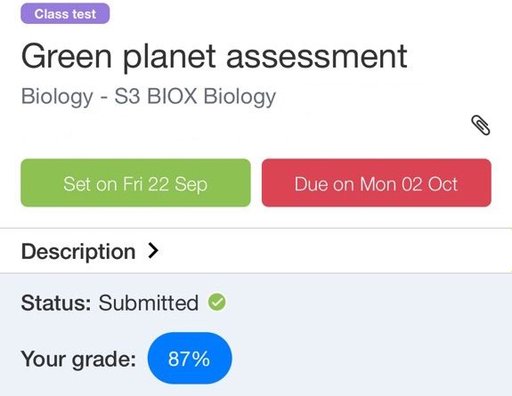Click the word planet in the heading
The height and width of the screenshot is (396, 512).
point(169,58)
